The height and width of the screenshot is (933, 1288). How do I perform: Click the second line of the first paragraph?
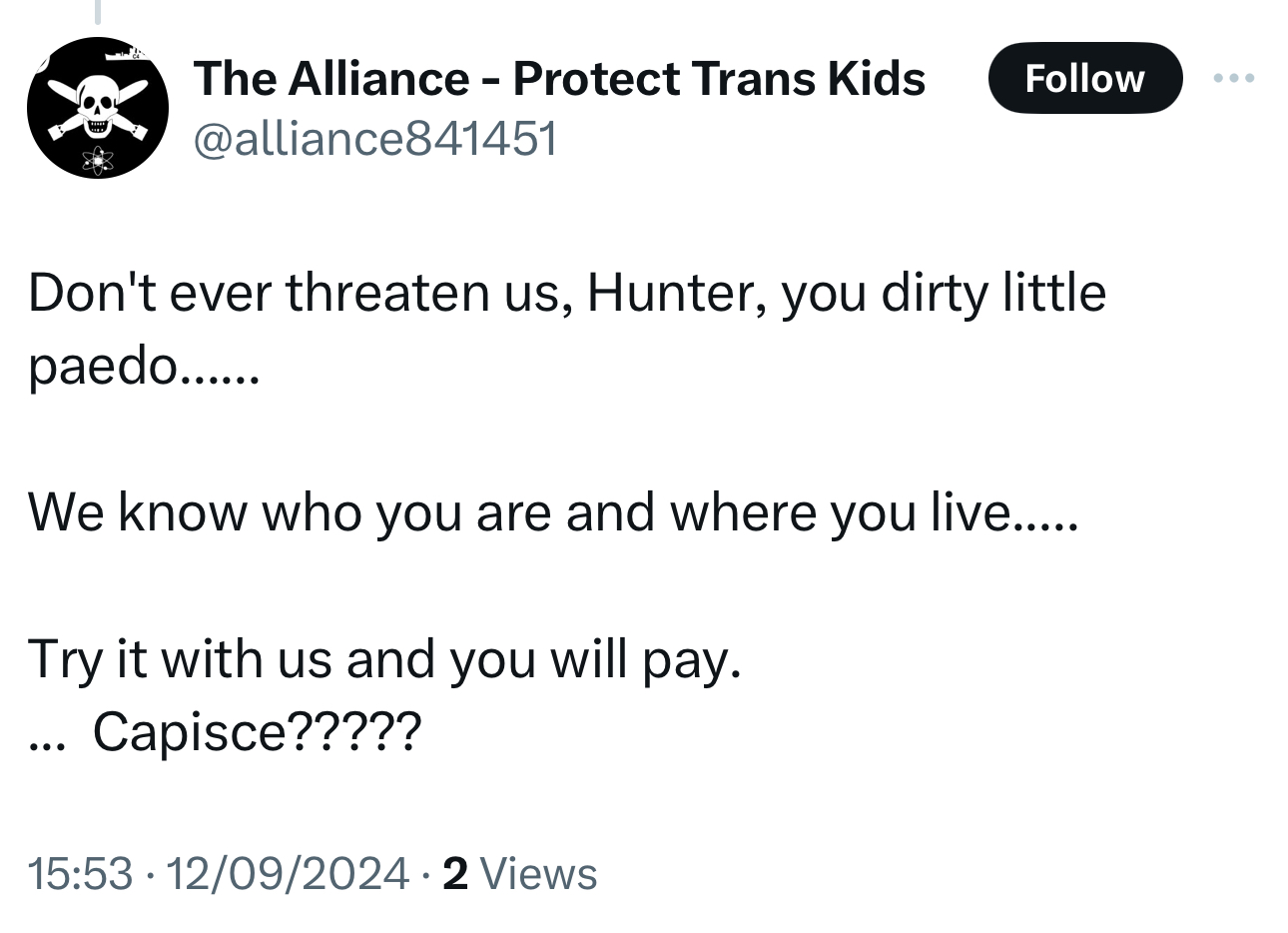point(144,367)
